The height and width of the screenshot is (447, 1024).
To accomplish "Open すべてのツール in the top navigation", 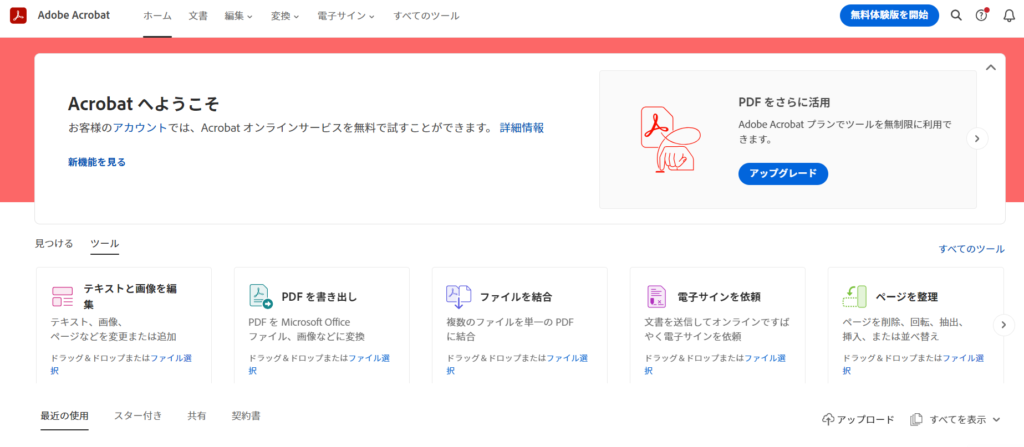I will [426, 16].
